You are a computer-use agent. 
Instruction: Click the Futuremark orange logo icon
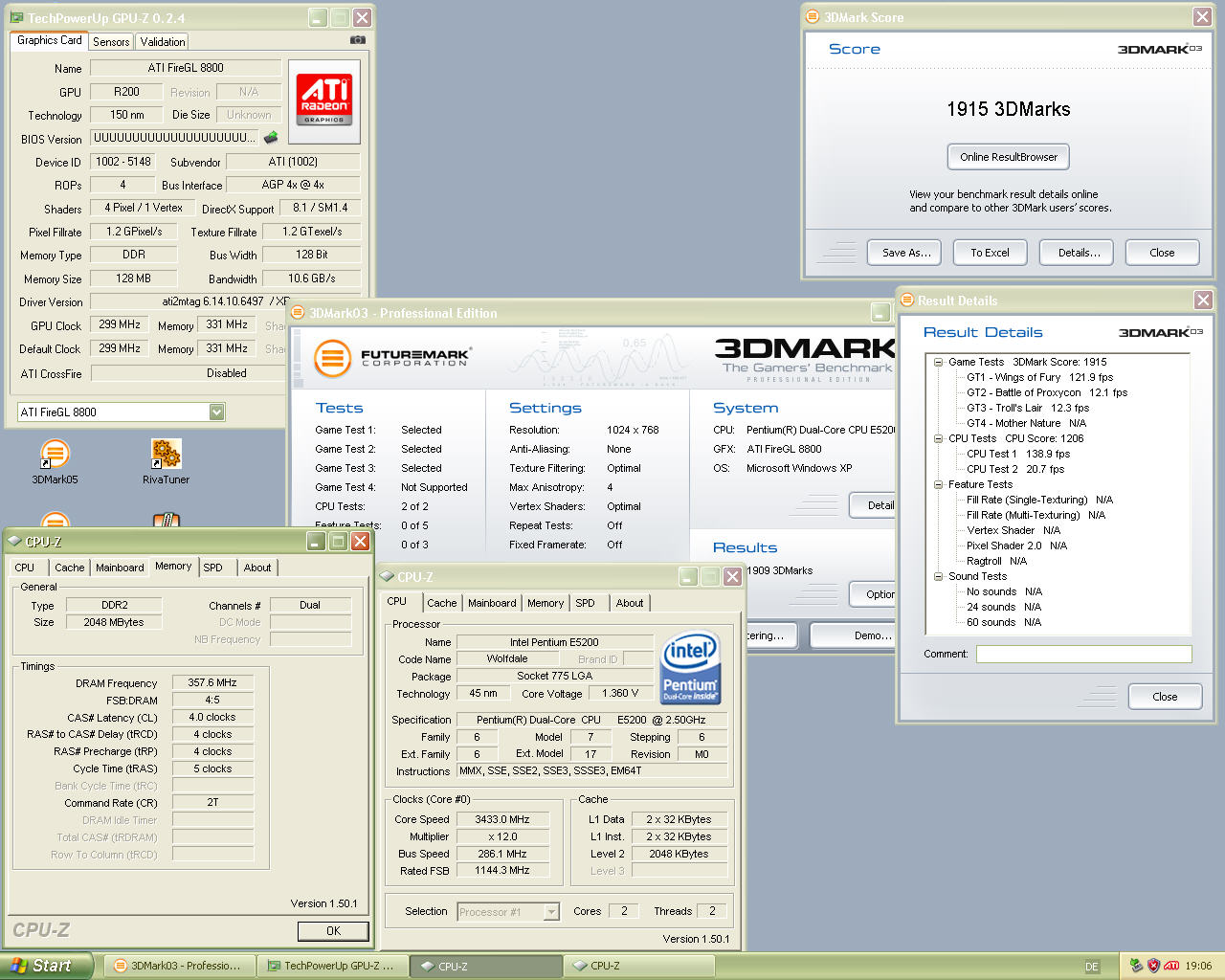(332, 359)
